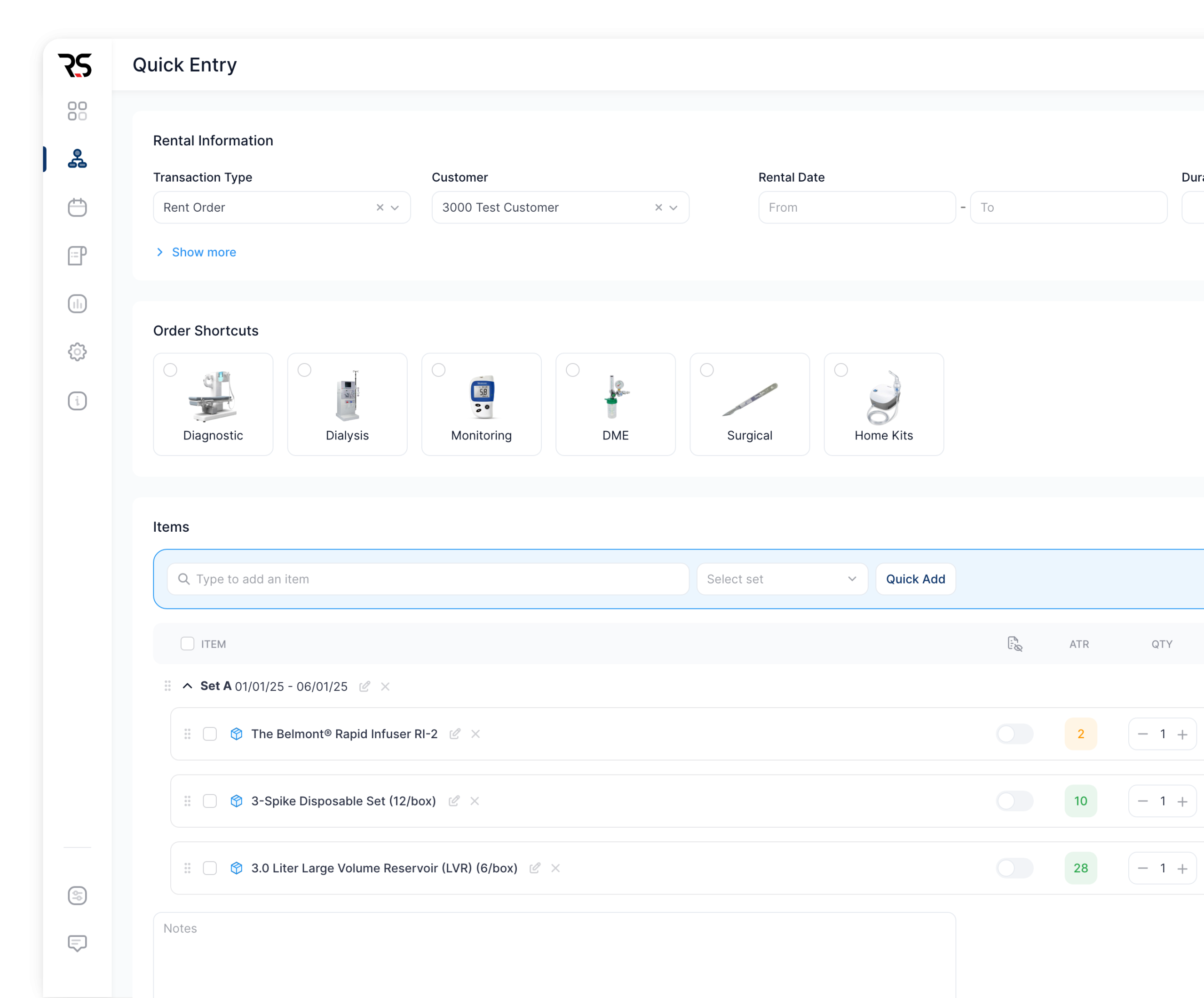
Task: Check the Belmont Rapid Infuser RI-2 checkbox
Action: pyautogui.click(x=210, y=734)
